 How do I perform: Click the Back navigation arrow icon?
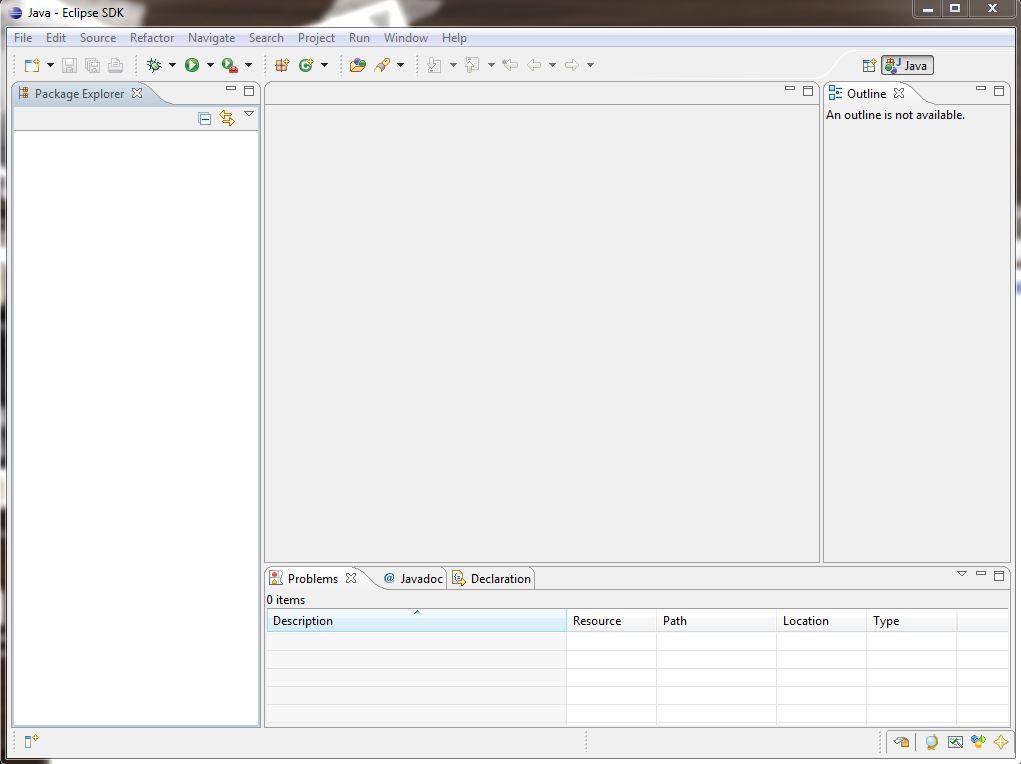pos(534,65)
